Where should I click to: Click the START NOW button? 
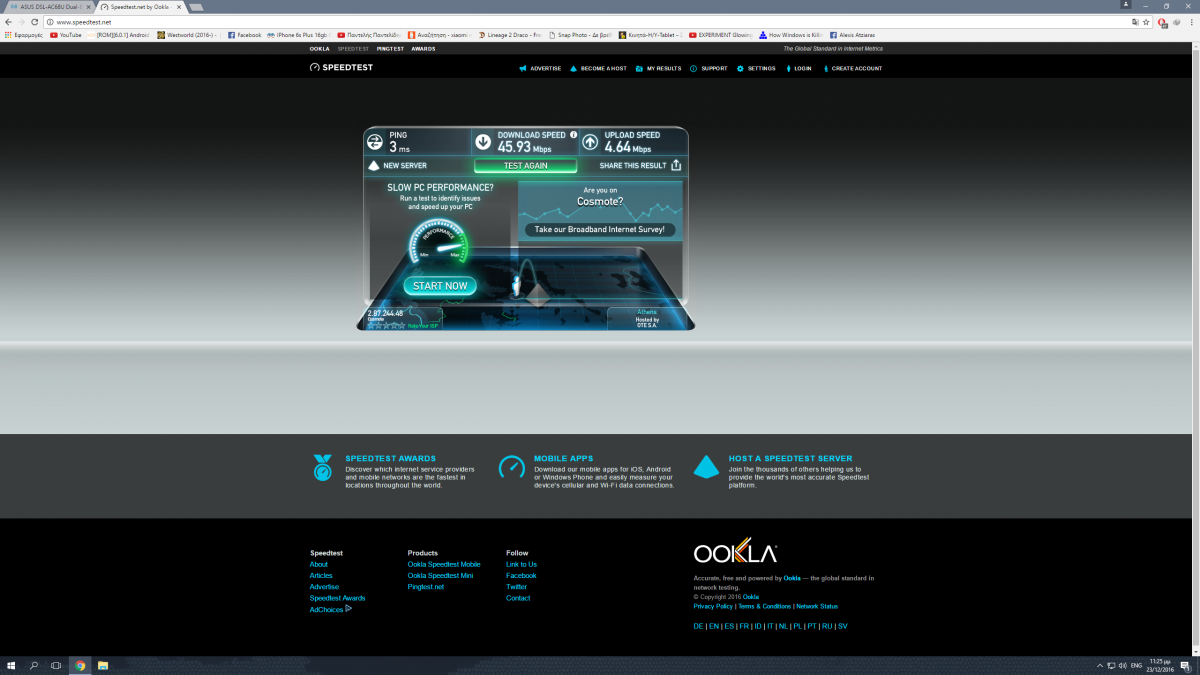pos(440,286)
